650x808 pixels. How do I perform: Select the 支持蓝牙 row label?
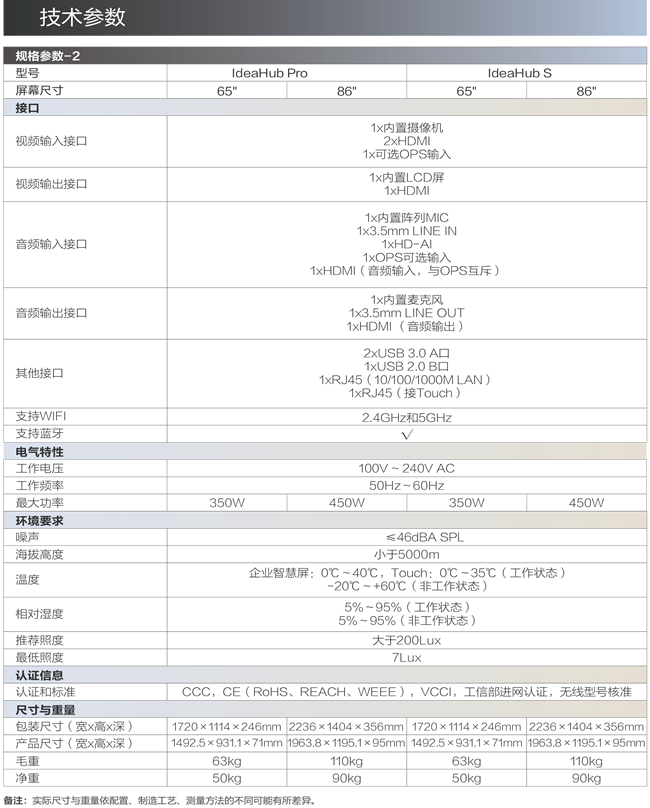point(39,433)
